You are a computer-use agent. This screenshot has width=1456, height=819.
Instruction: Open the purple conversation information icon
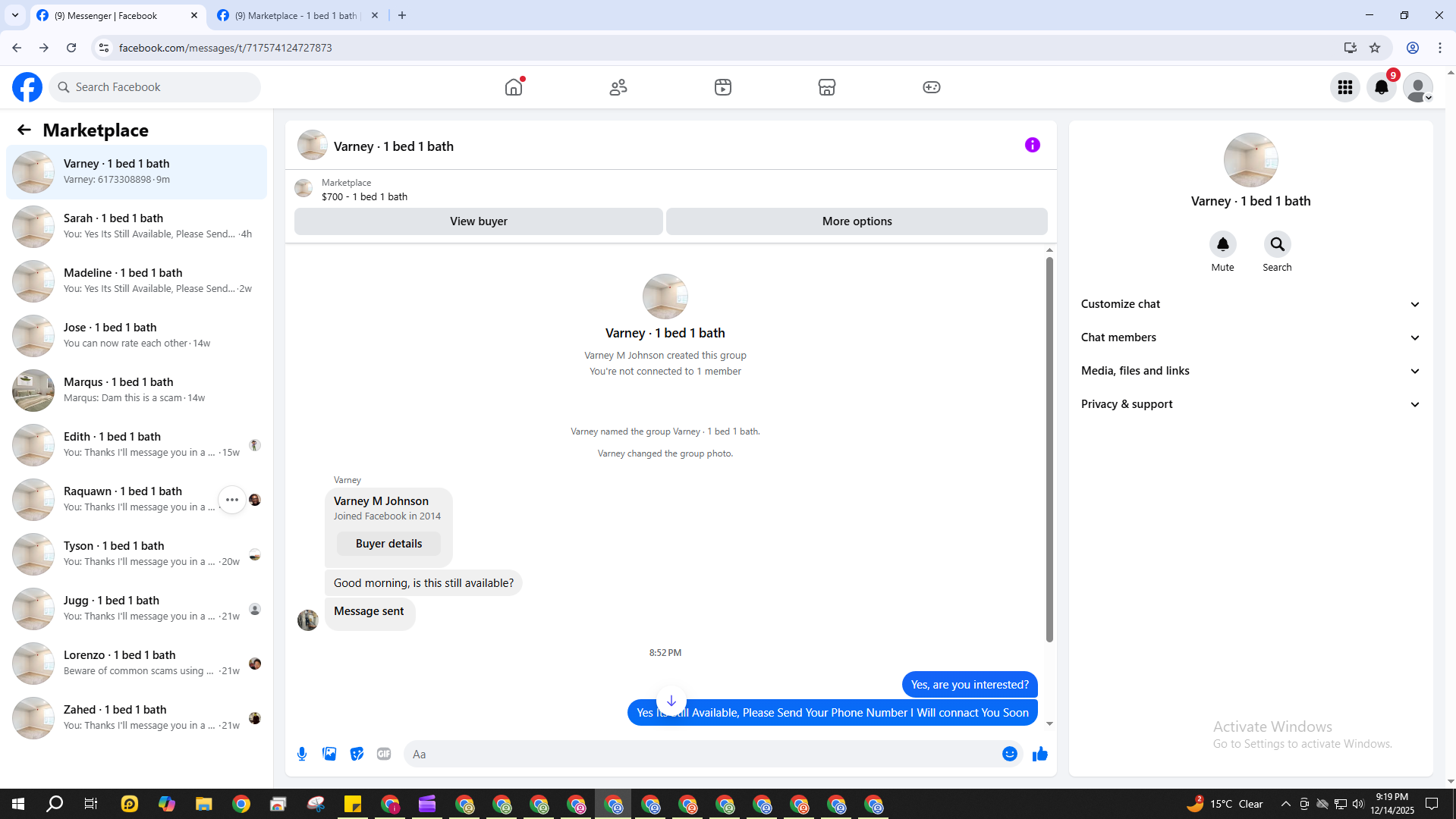tap(1033, 145)
